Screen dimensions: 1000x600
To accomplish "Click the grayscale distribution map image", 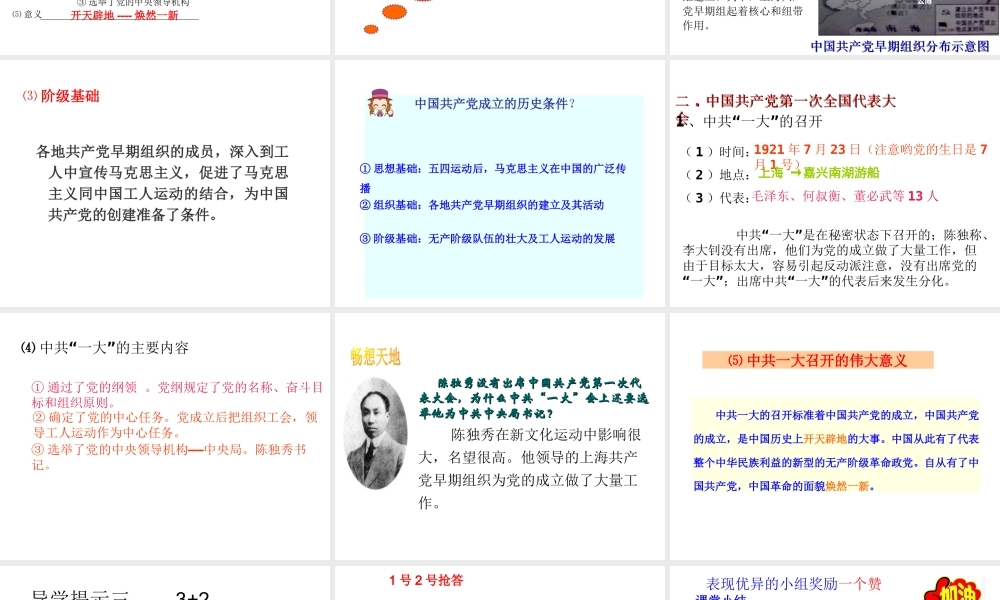I will [x=908, y=17].
